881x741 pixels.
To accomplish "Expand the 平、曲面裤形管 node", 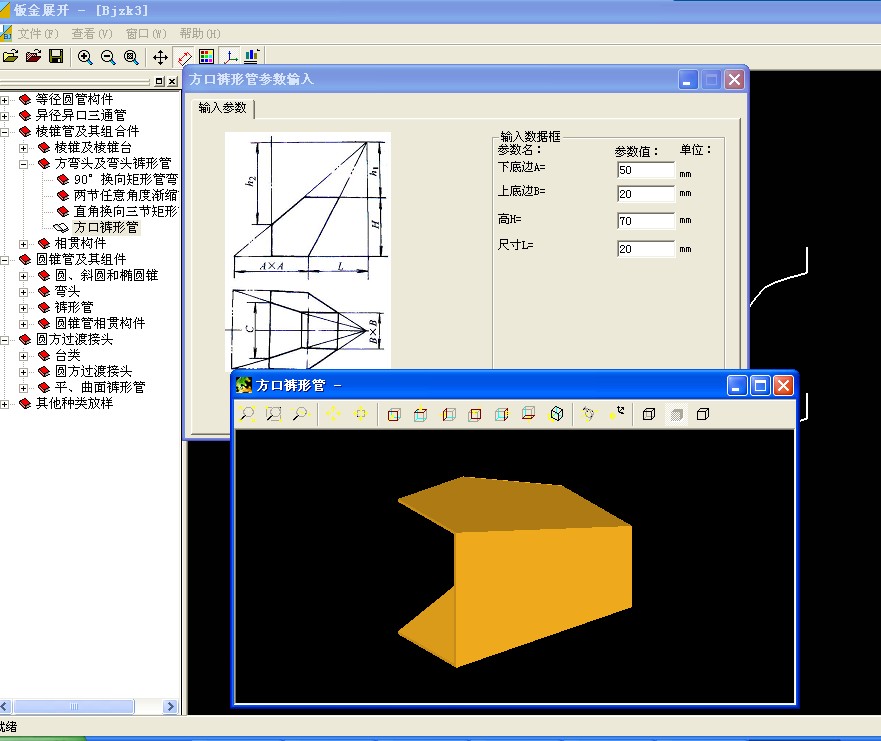I will tap(23, 388).
